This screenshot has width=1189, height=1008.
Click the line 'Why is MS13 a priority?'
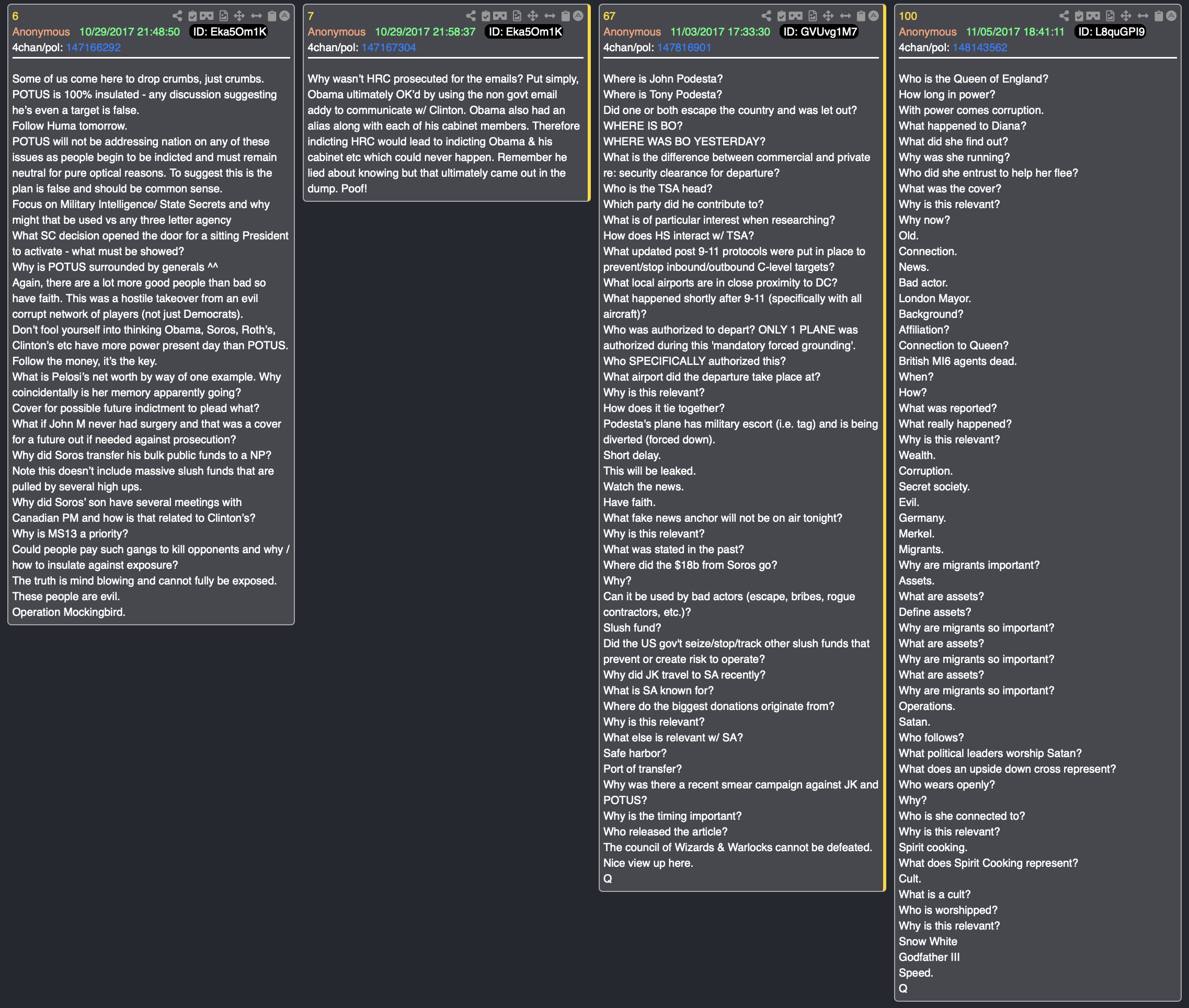70,534
